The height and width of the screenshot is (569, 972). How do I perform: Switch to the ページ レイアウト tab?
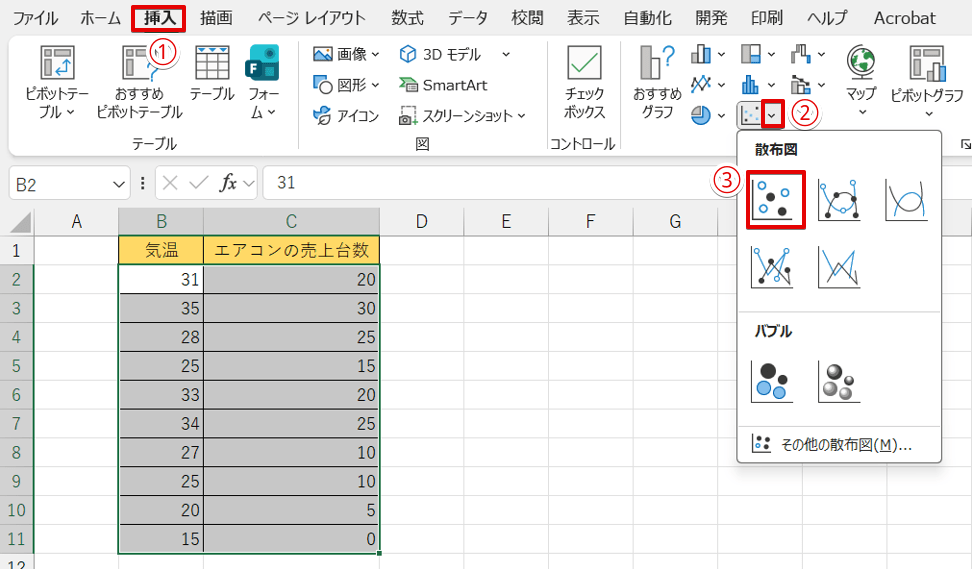312,18
